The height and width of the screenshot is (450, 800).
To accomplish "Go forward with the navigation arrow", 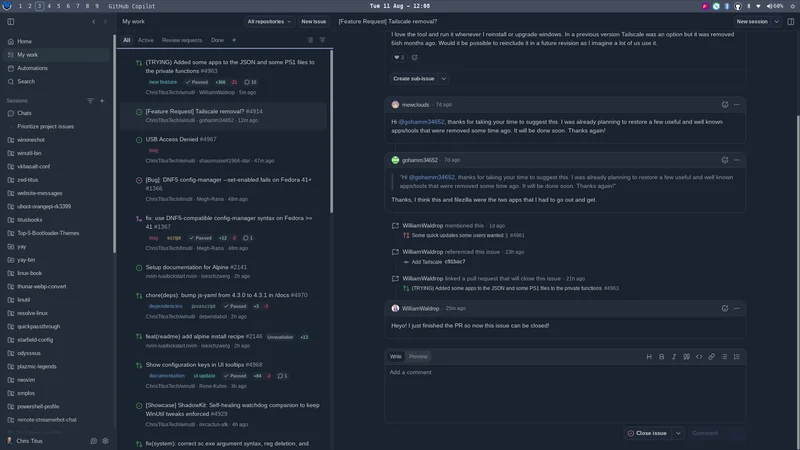I will pos(106,21).
